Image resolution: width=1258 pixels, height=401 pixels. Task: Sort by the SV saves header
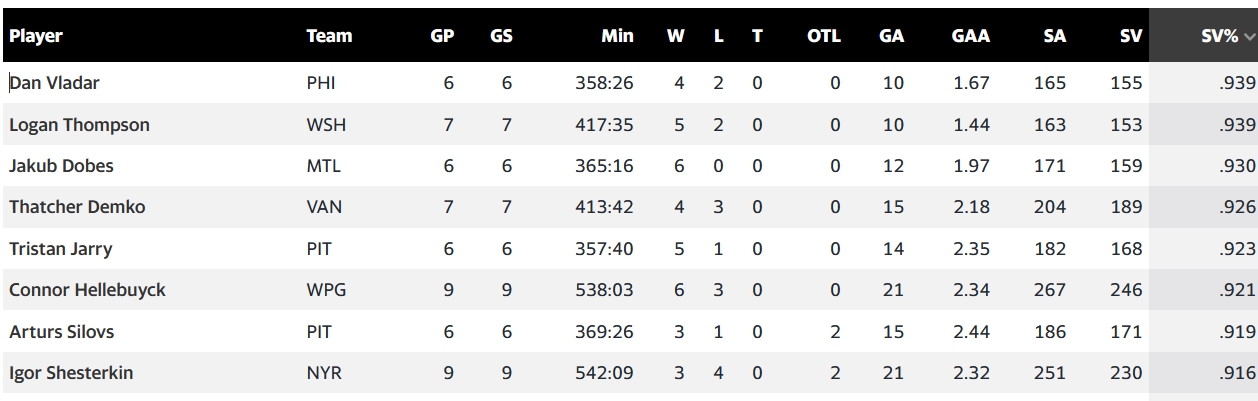pos(1131,36)
